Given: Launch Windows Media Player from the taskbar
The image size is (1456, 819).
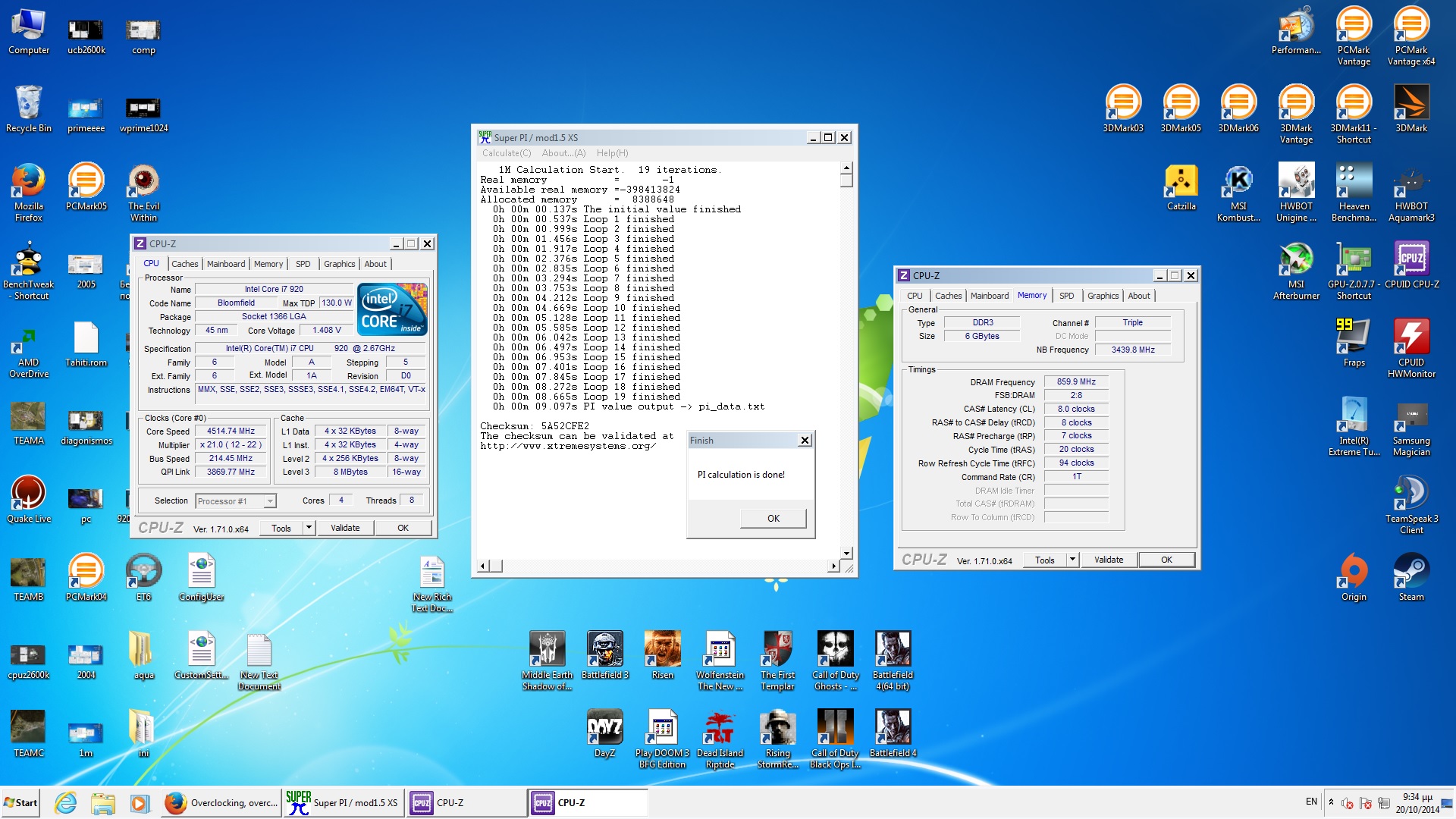Looking at the screenshot, I should [139, 802].
